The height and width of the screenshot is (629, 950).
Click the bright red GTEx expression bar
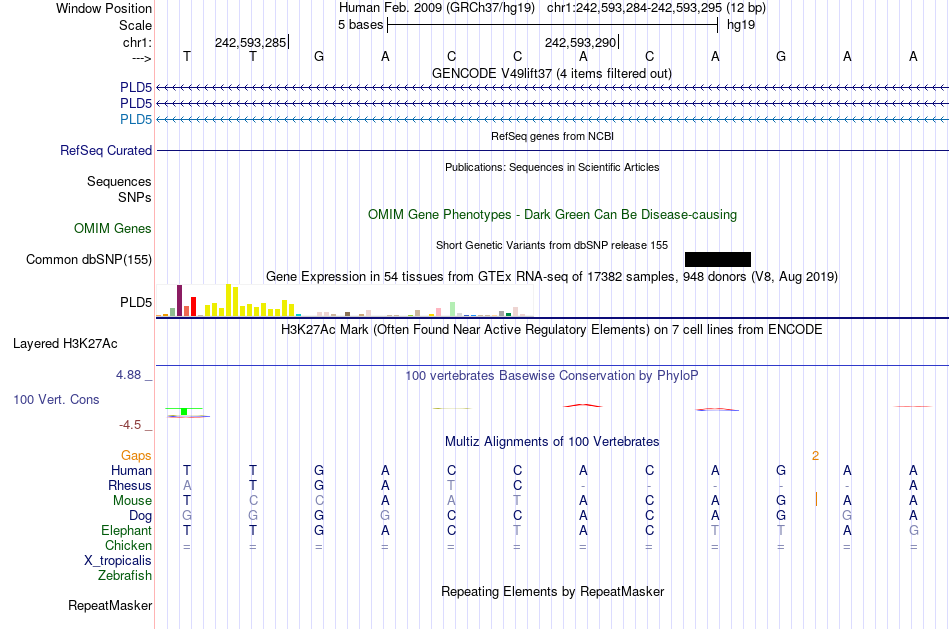pyautogui.click(x=193, y=307)
